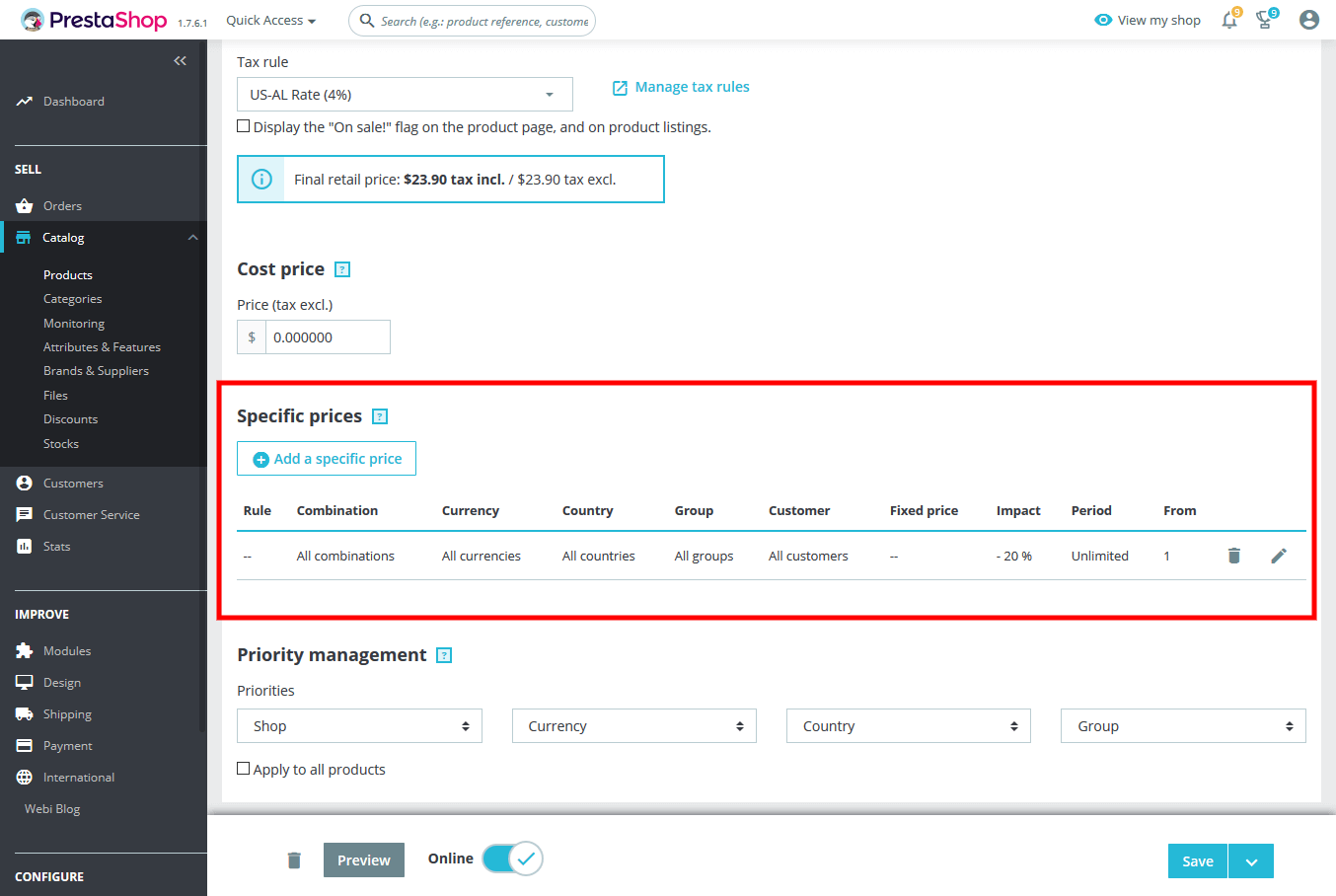Screen dimensions: 1336x896
Task: Enable the "On sale!" flag checkbox
Action: pyautogui.click(x=244, y=126)
